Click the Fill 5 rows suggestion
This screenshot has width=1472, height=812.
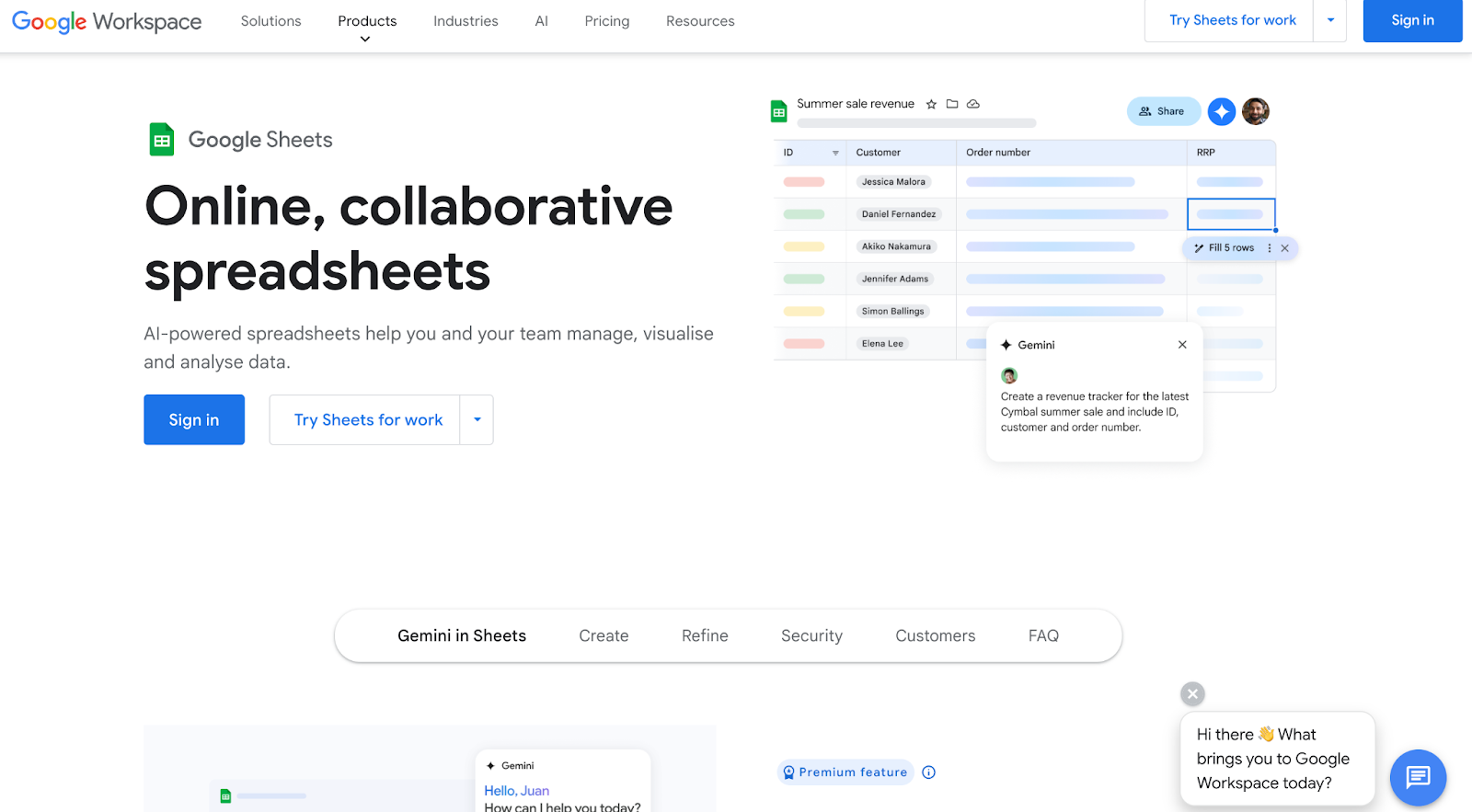pyautogui.click(x=1225, y=248)
